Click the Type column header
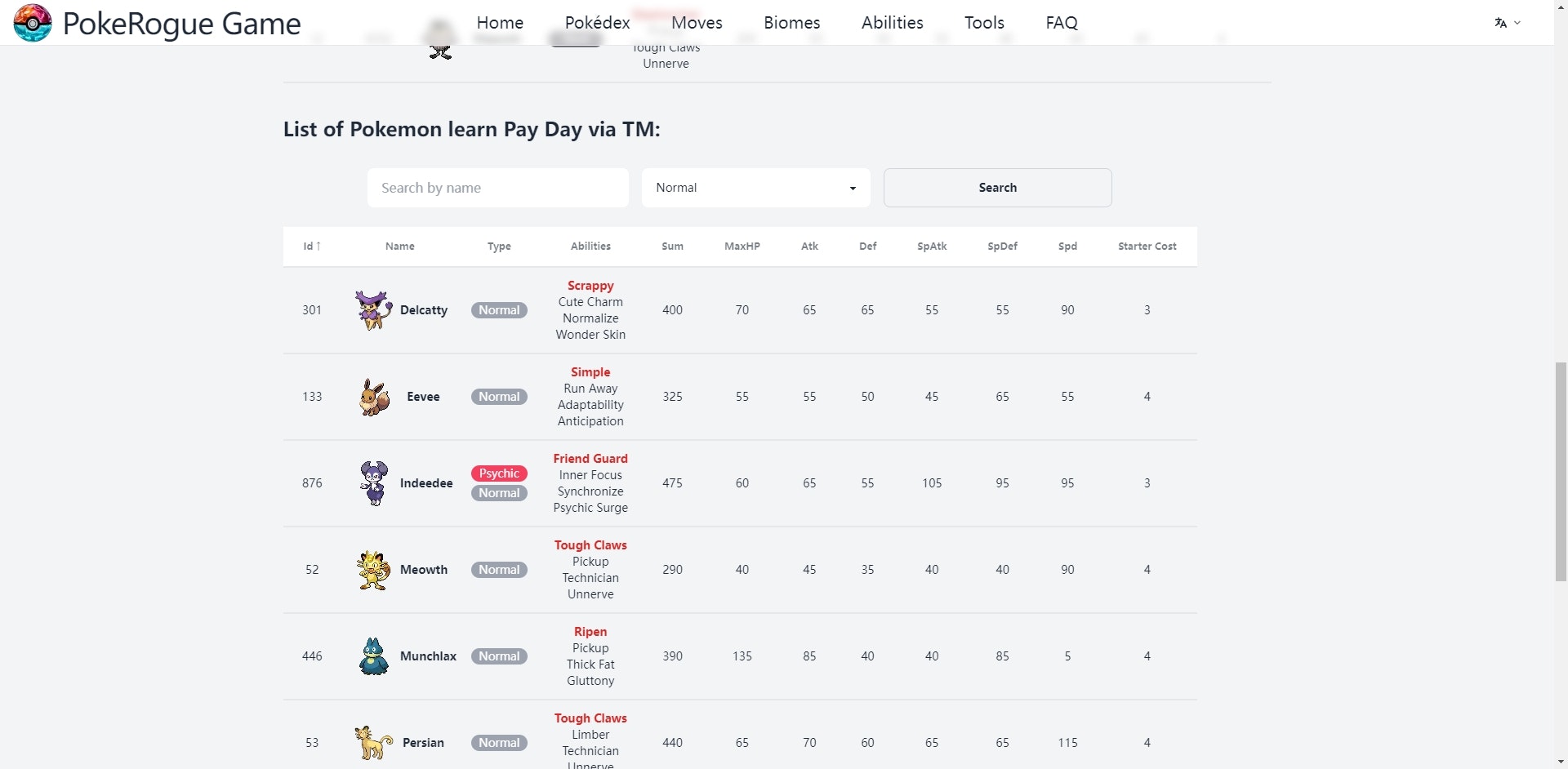 [x=499, y=247]
